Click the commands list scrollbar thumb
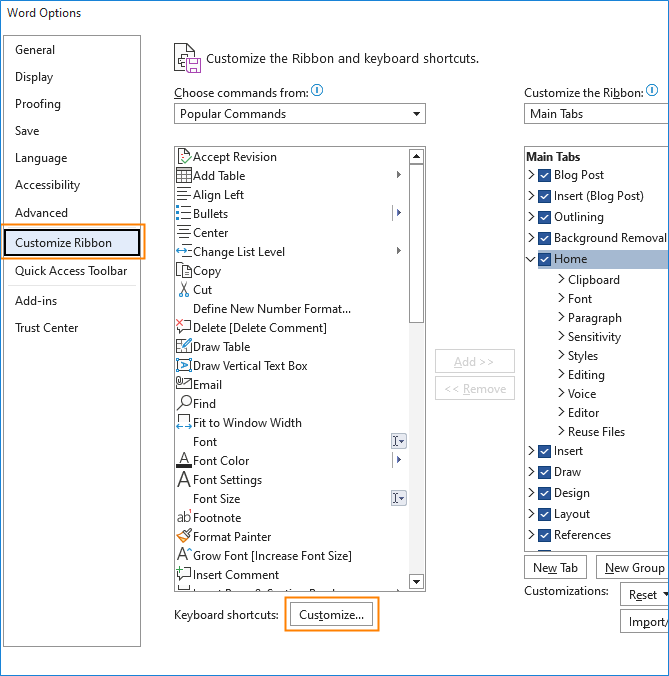This screenshot has height=676, width=669. click(x=416, y=243)
